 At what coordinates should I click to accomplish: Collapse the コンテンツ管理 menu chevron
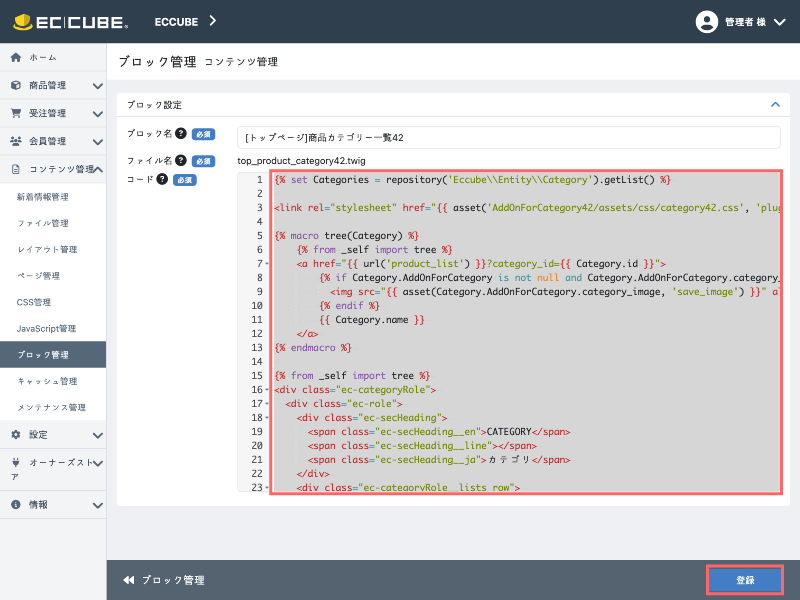click(97, 169)
